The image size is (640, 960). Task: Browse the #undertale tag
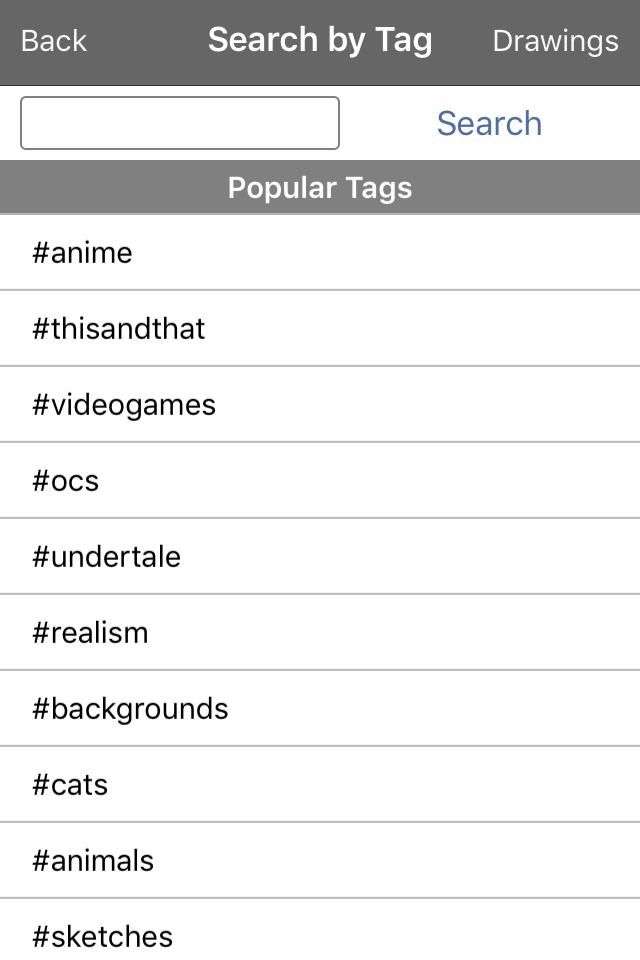[106, 557]
